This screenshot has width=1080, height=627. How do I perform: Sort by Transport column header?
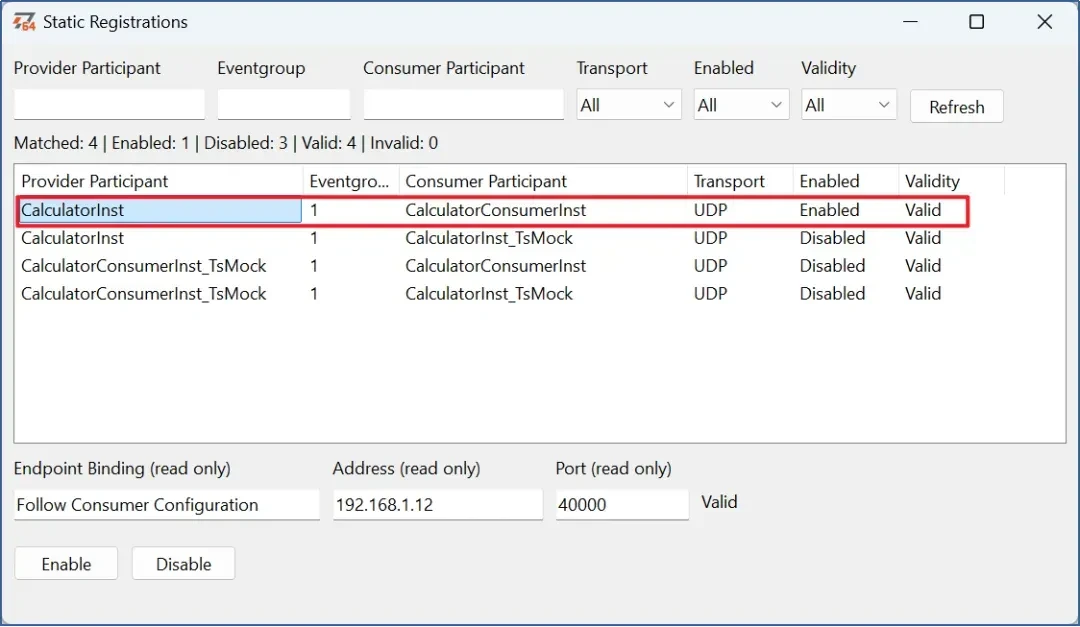740,181
